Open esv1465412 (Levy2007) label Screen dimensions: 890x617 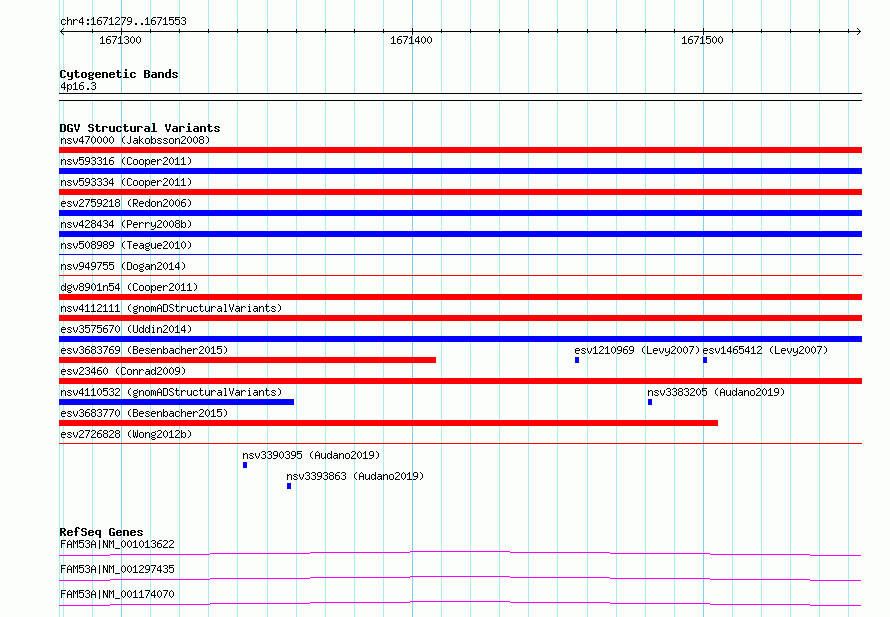click(765, 350)
